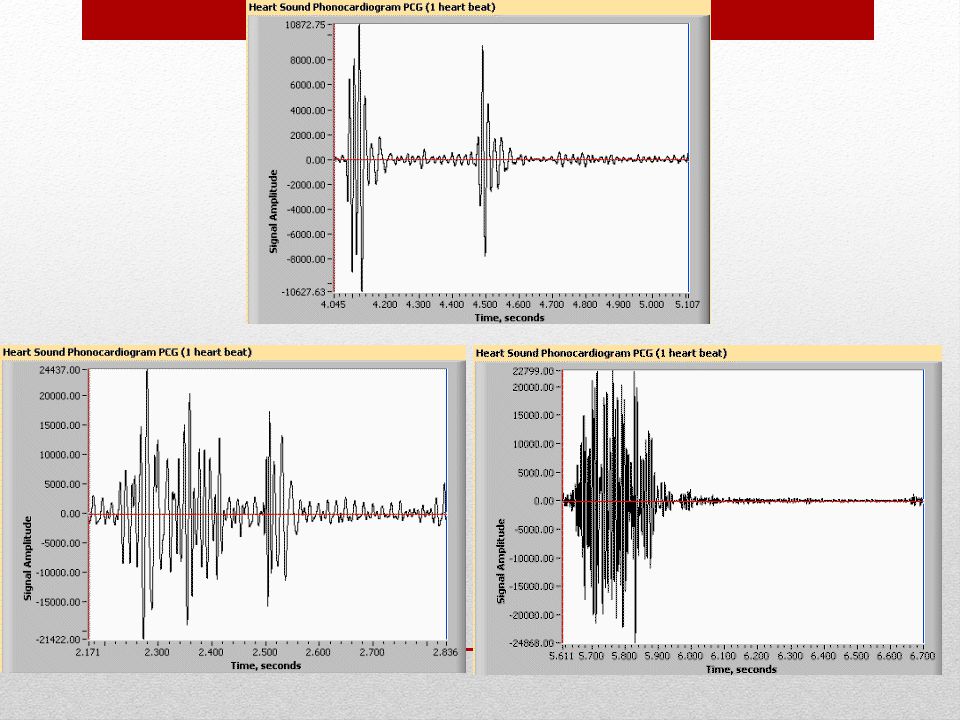Image resolution: width=960 pixels, height=720 pixels.
Task: Click the 5.611 start time label
Action: click(x=561, y=656)
